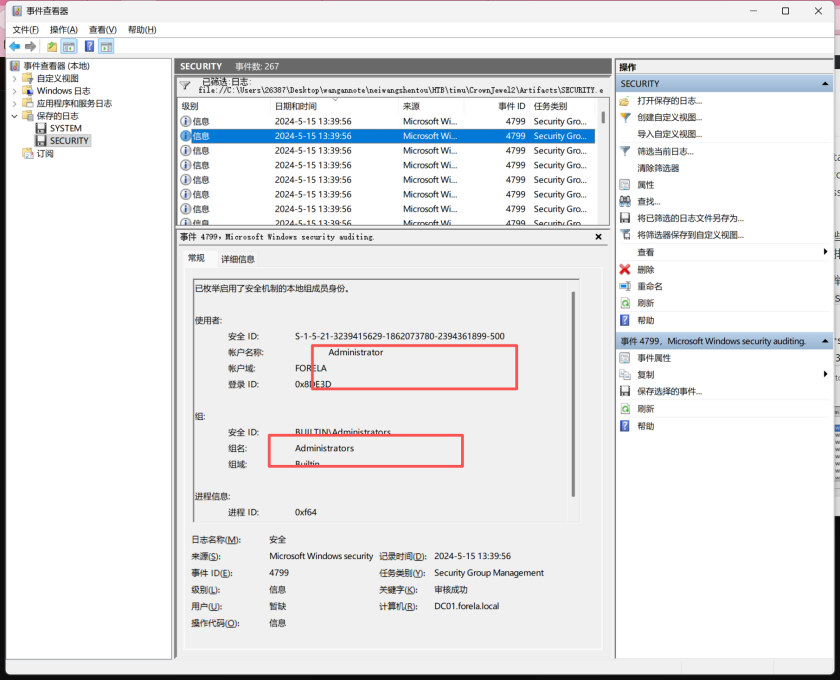Expand the Windows 日志 tree node
Image resolution: width=840 pixels, height=681 pixels.
tap(14, 91)
